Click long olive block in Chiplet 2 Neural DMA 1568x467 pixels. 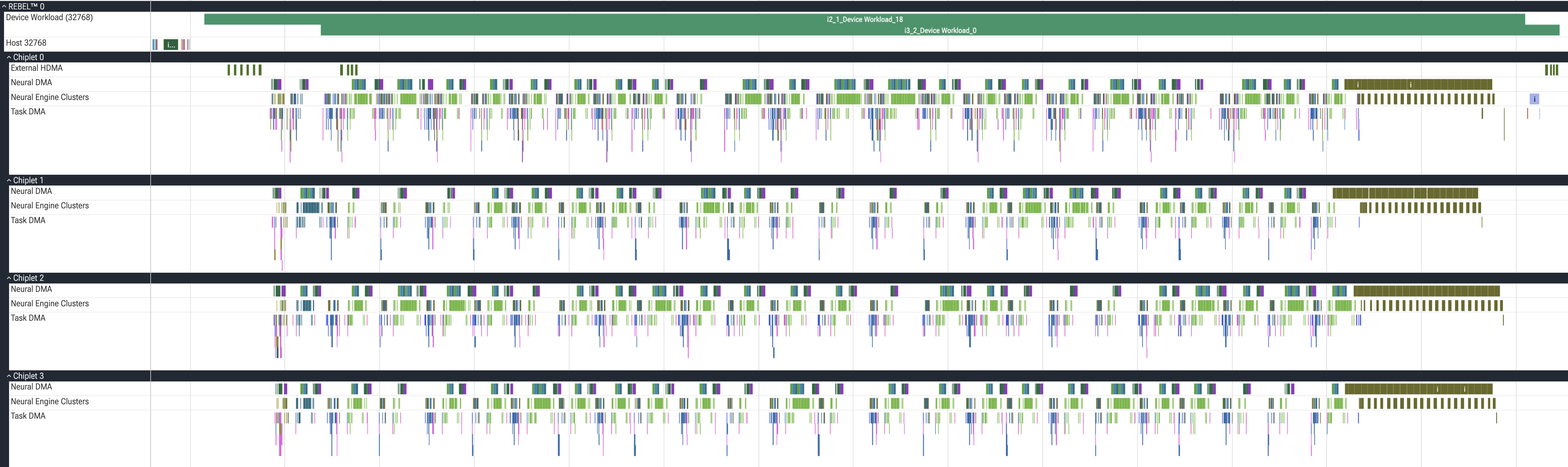pos(1427,291)
